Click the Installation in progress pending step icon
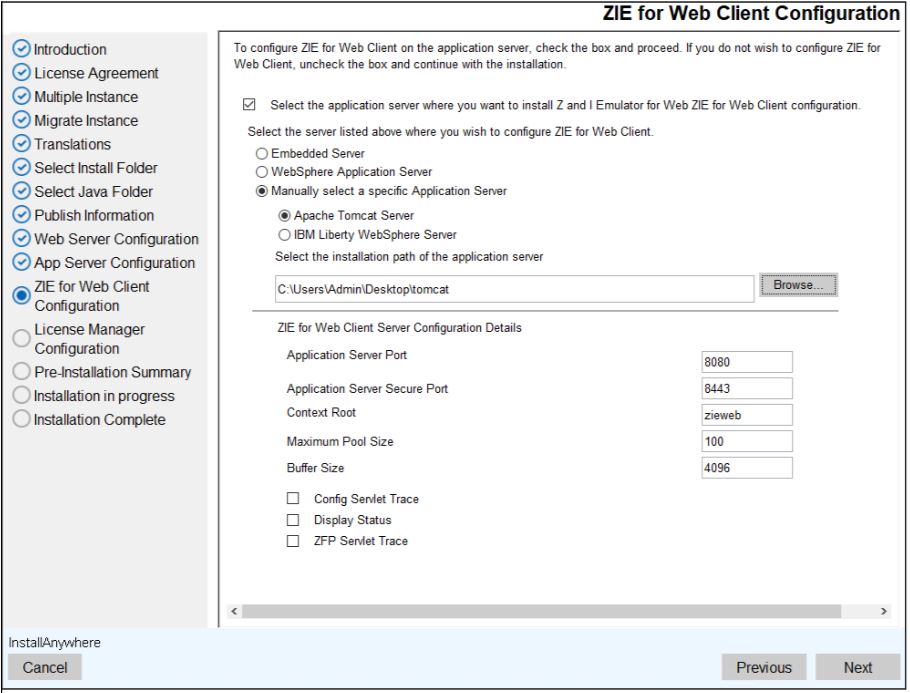 pos(21,395)
